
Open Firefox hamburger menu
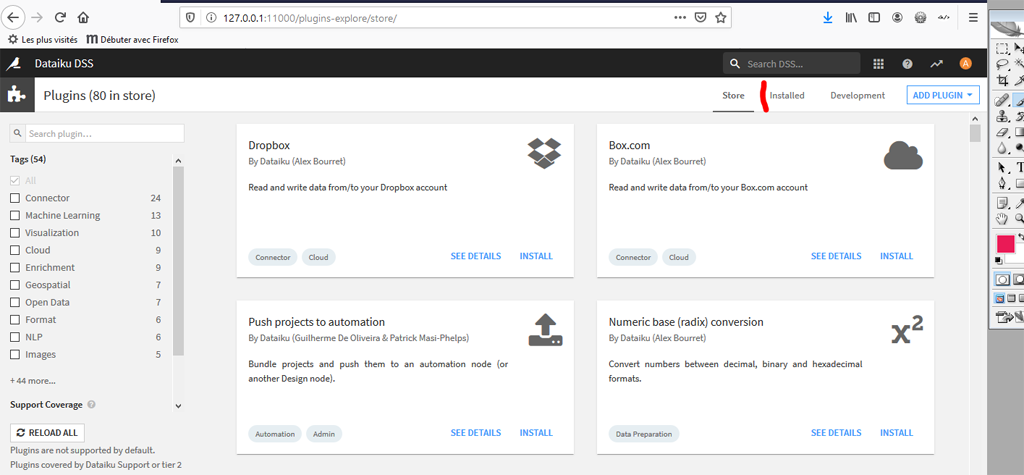point(974,18)
